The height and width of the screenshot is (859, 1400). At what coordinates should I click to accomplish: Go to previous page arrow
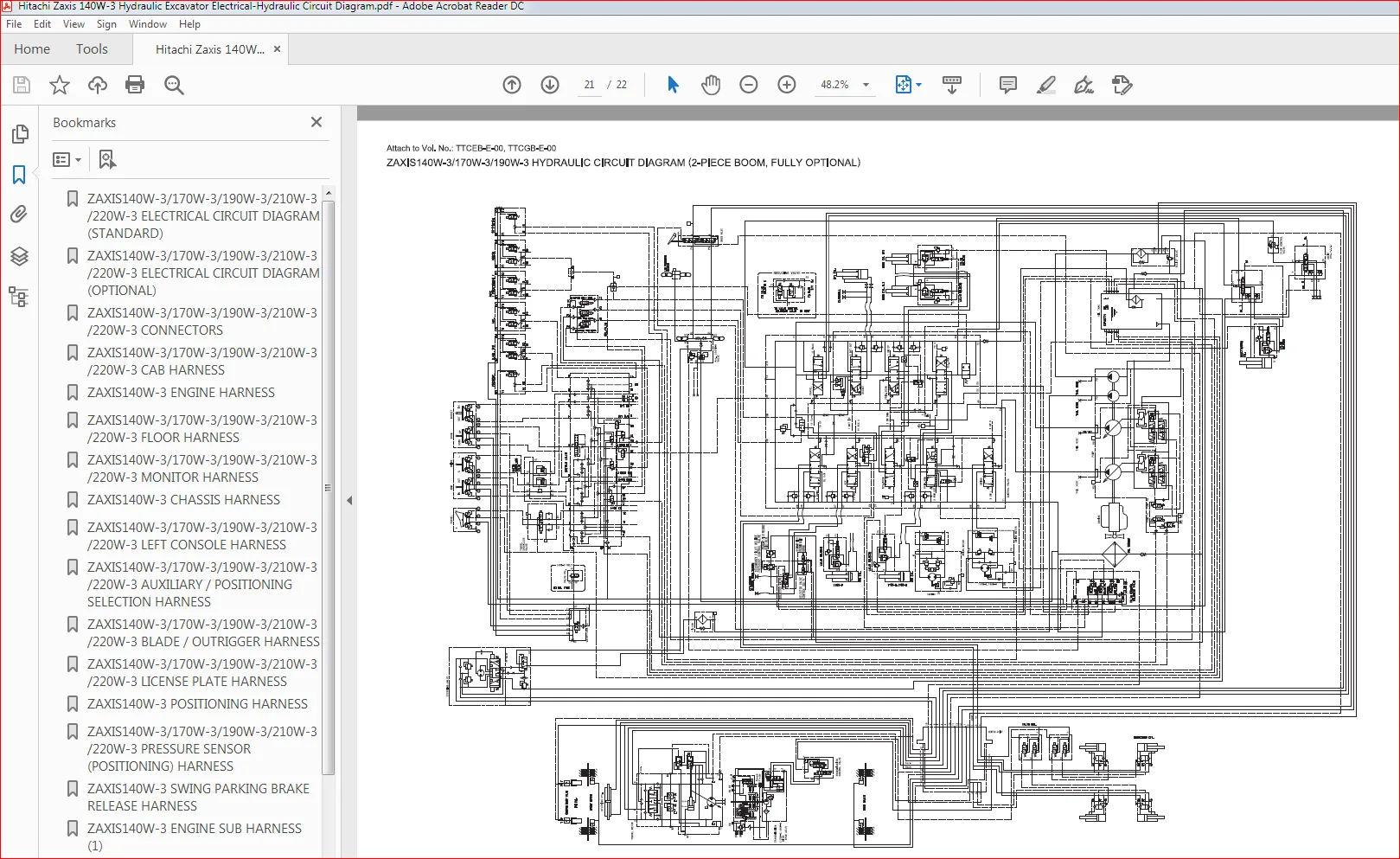point(512,85)
